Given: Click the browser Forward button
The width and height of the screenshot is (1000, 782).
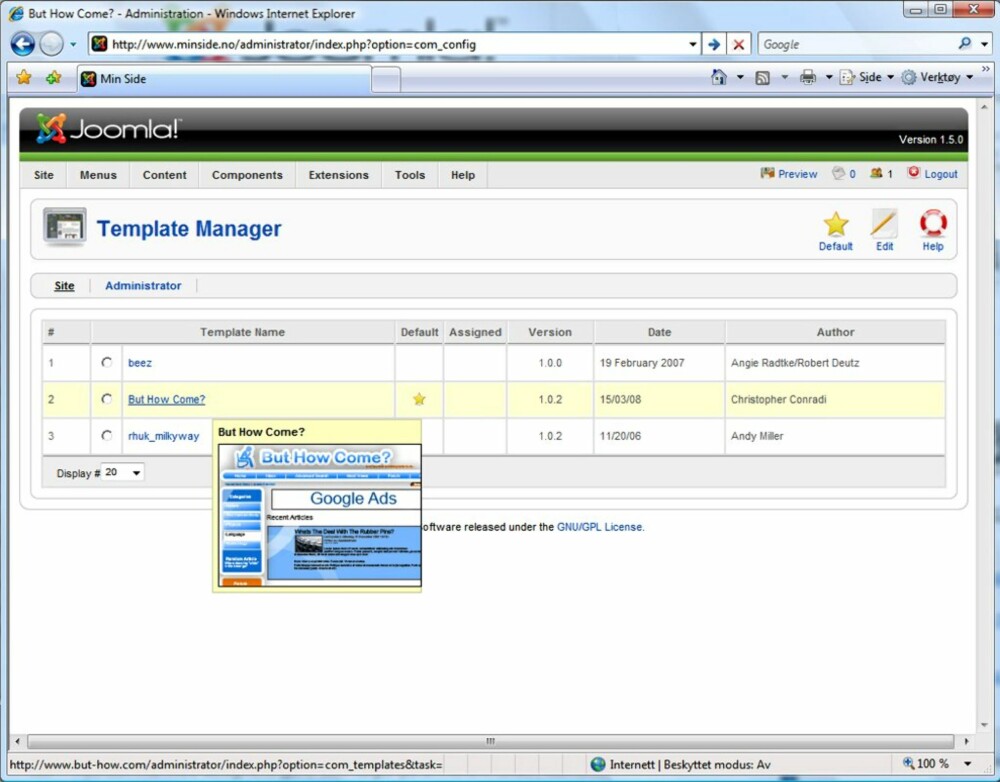Looking at the screenshot, I should (51, 44).
